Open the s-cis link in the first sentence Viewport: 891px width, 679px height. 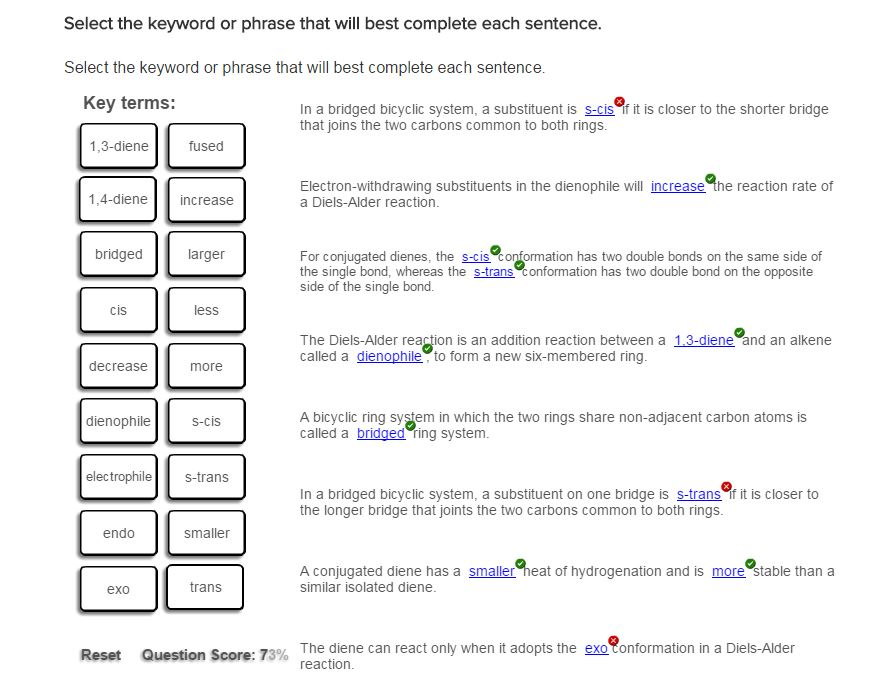599,109
